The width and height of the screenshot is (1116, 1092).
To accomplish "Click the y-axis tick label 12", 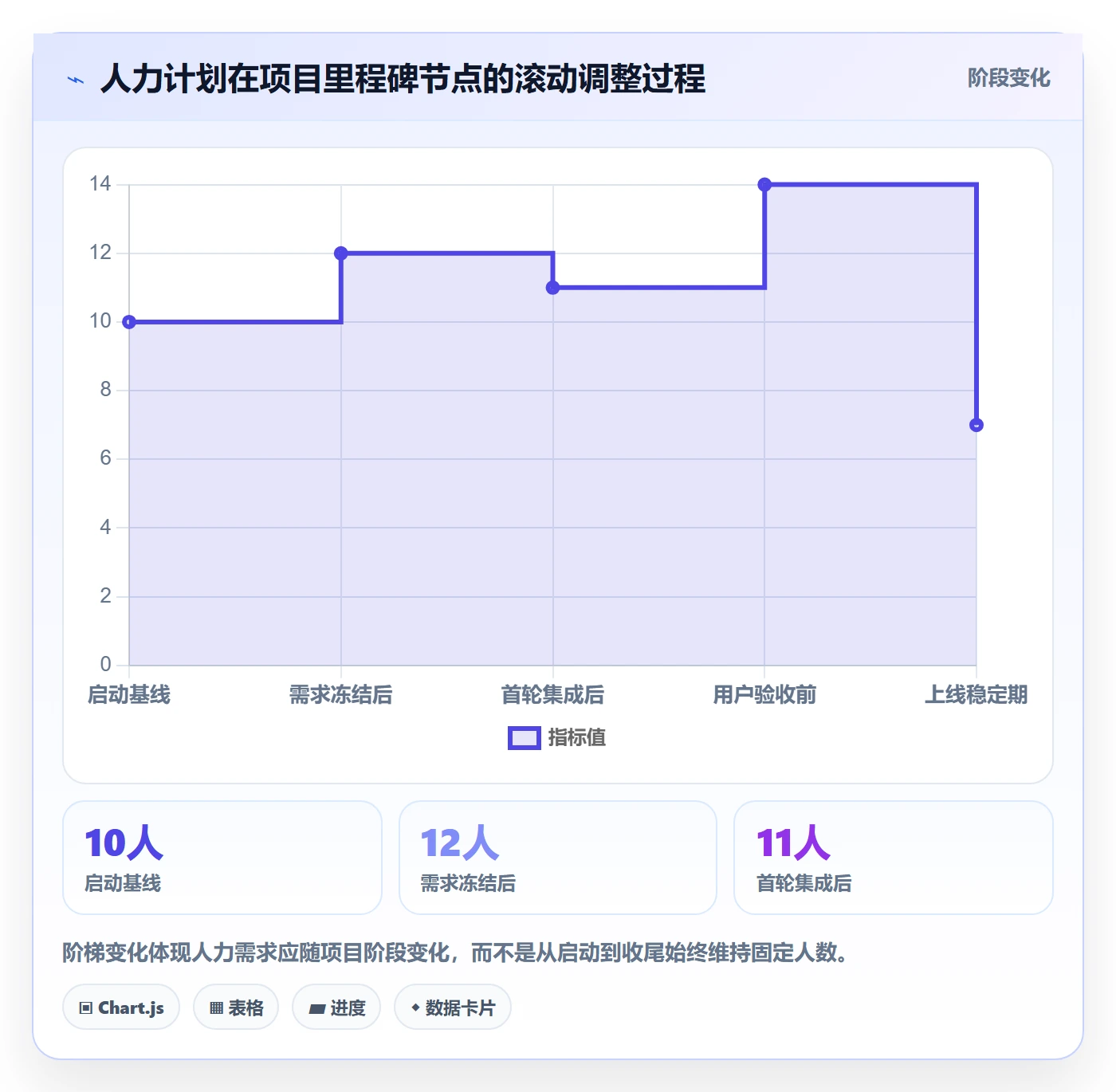I will click(x=100, y=253).
